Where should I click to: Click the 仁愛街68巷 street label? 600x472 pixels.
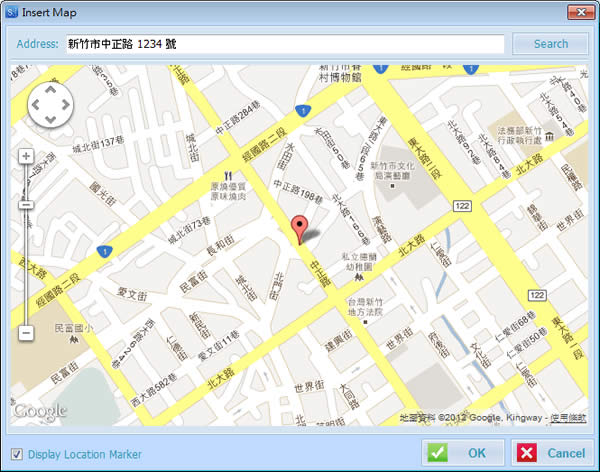[x=515, y=327]
